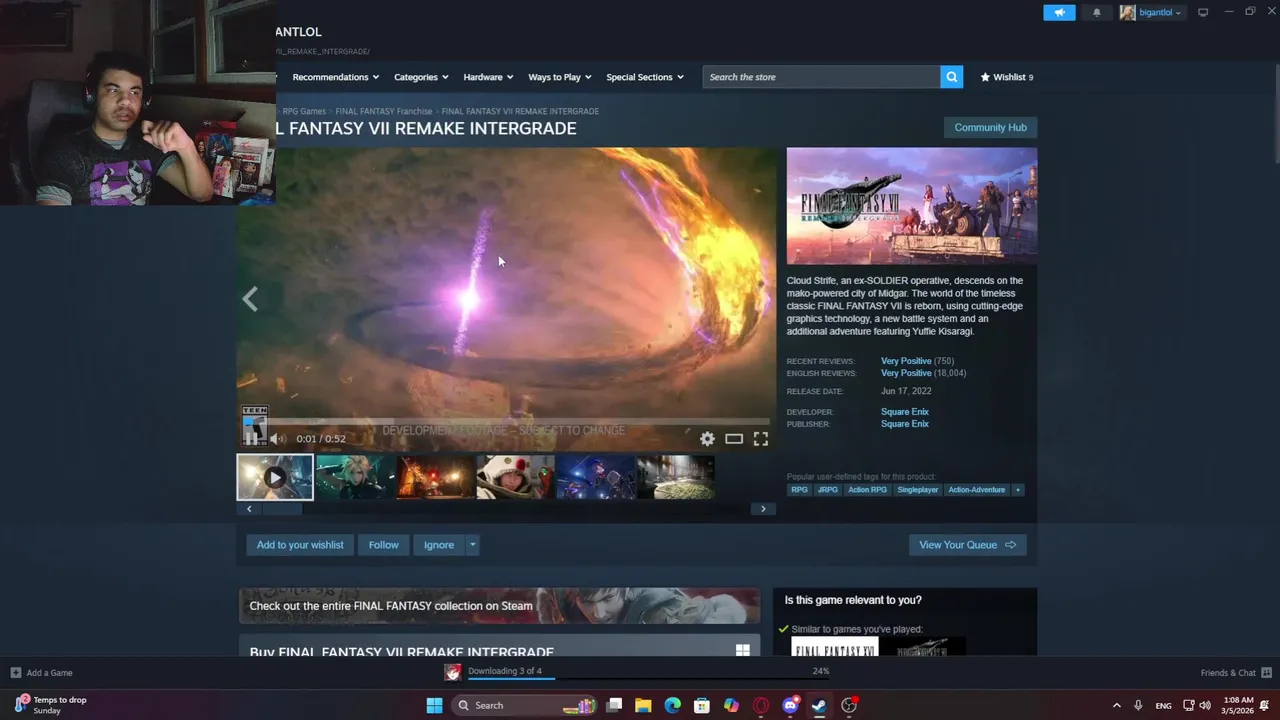Image resolution: width=1280 pixels, height=720 pixels.
Task: Open the bigantlol account dropdown
Action: click(x=1151, y=13)
